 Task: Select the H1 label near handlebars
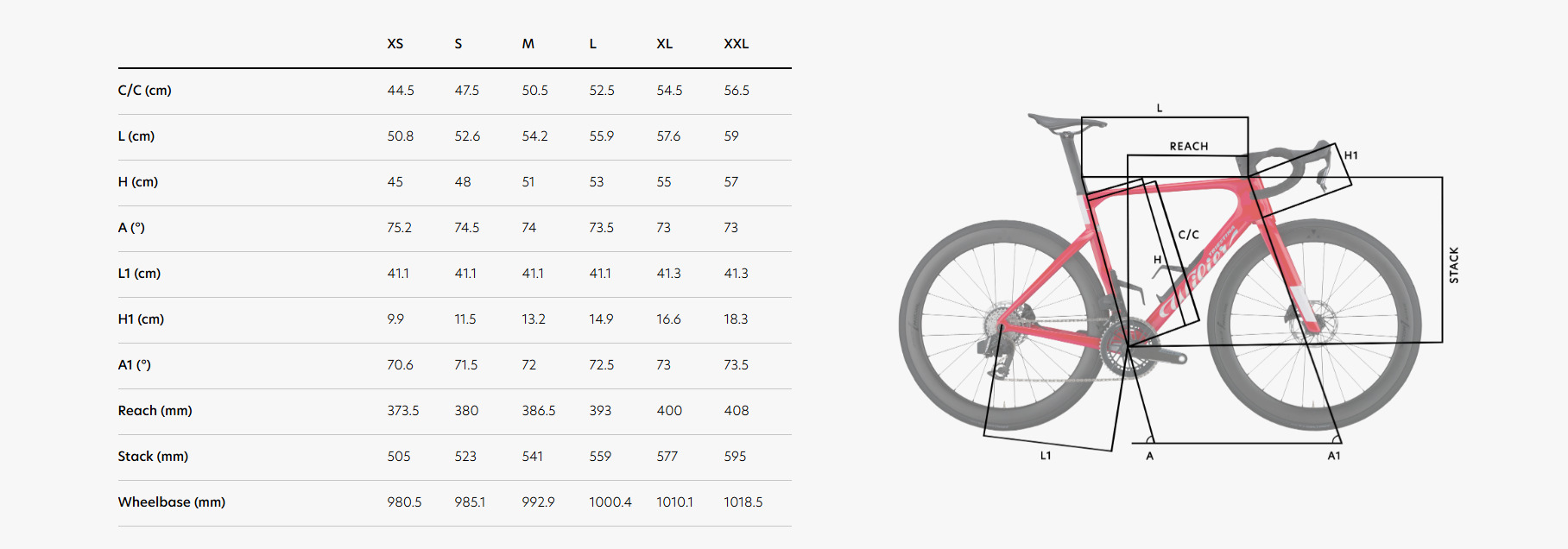1351,155
